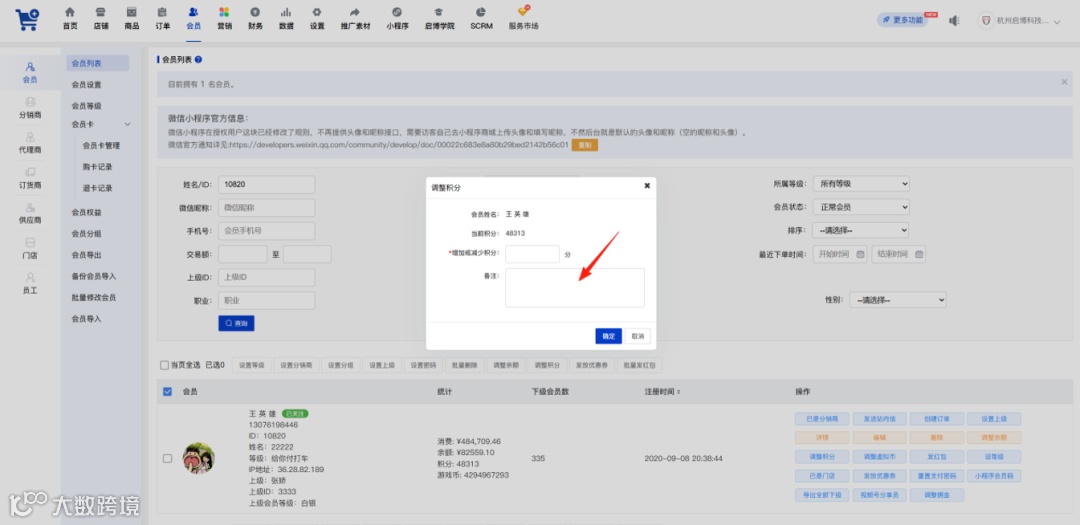1080x525 pixels.
Task: Open calendar for 结束时间 field
Action: [918, 254]
